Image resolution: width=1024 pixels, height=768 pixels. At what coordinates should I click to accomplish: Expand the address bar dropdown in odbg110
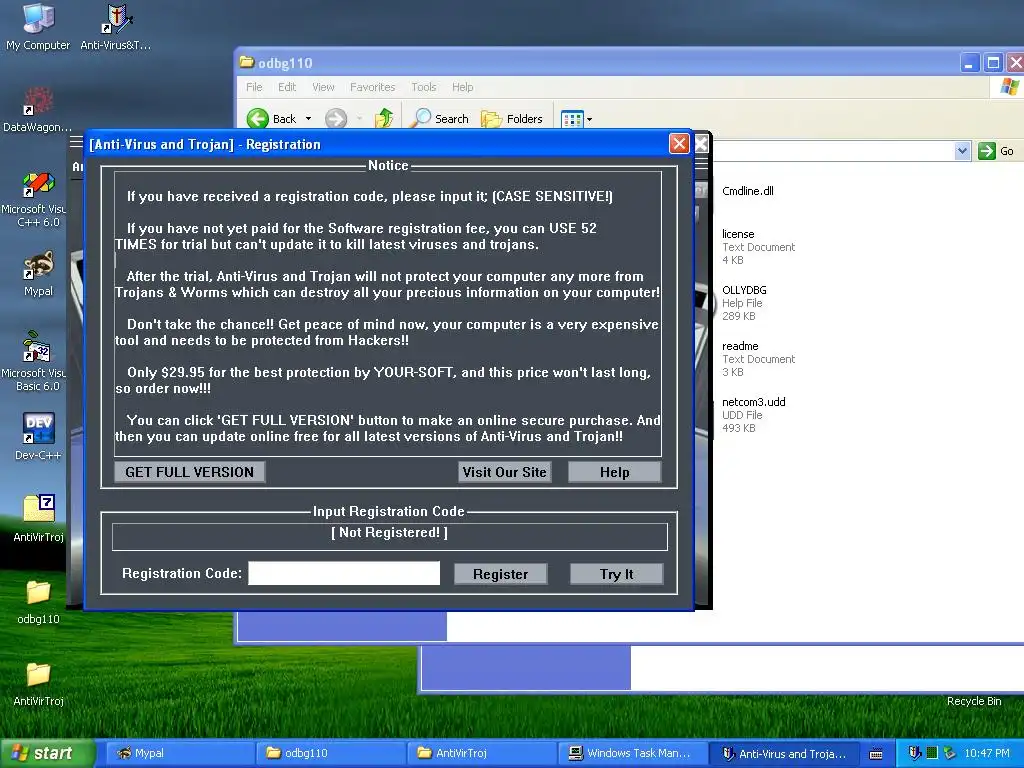click(962, 151)
